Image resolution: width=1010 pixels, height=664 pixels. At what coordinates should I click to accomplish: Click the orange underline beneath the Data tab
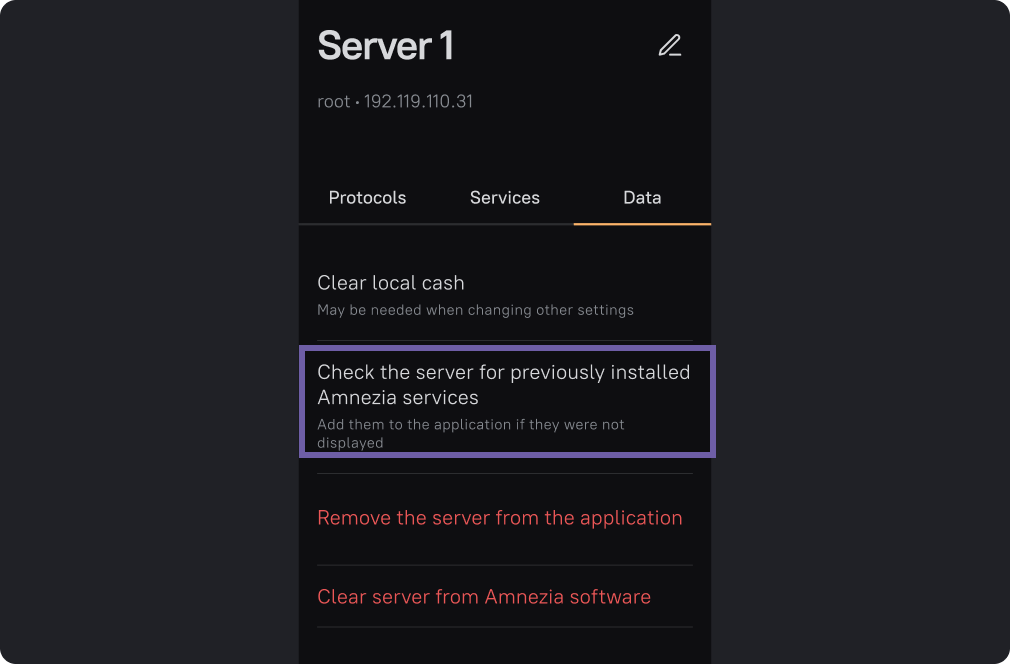click(x=642, y=224)
